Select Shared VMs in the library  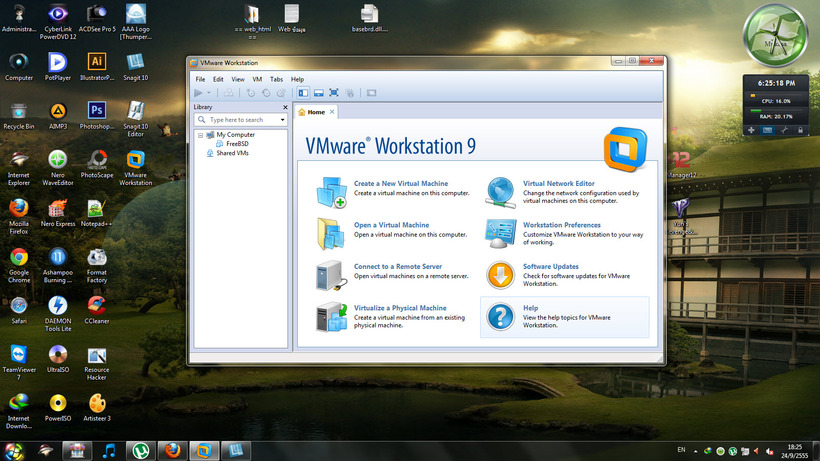tap(228, 153)
